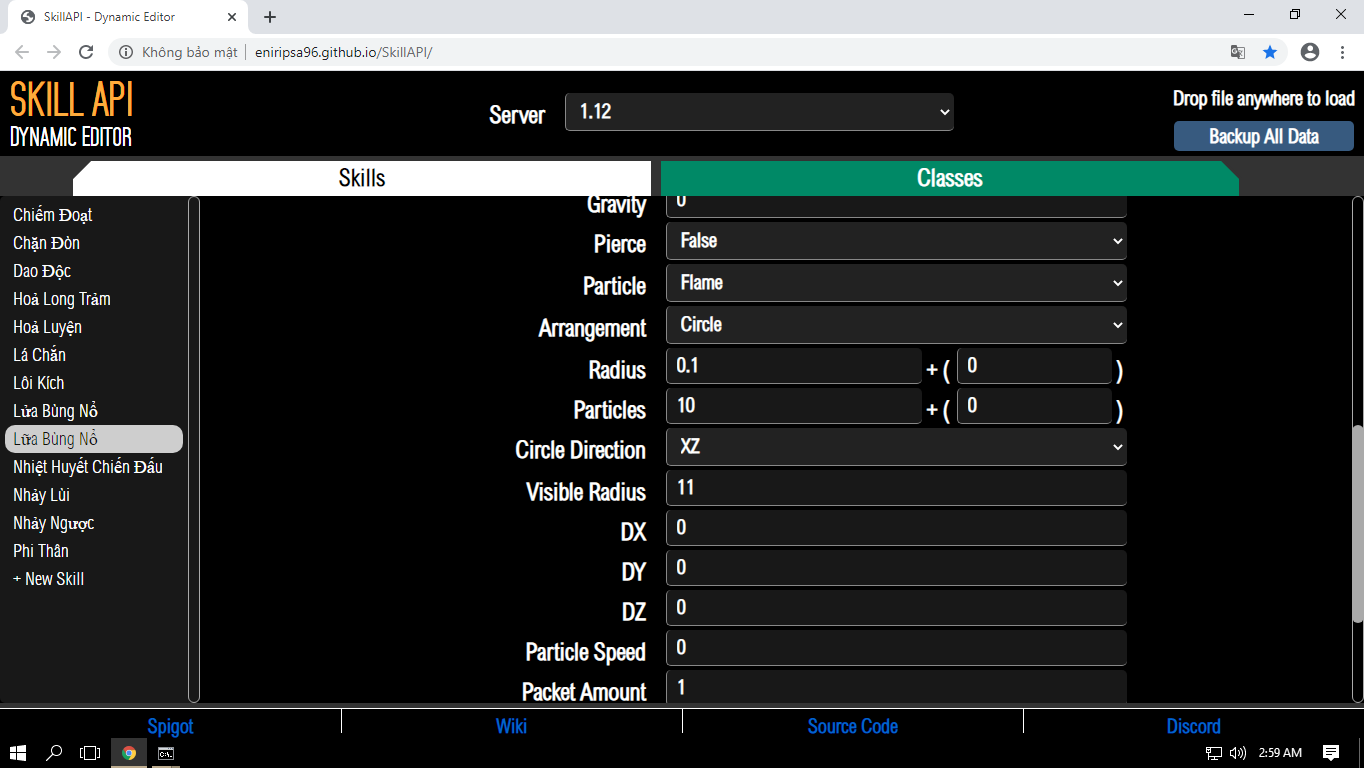This screenshot has height=768, width=1364.
Task: Click the Visible Radius field
Action: pos(896,488)
